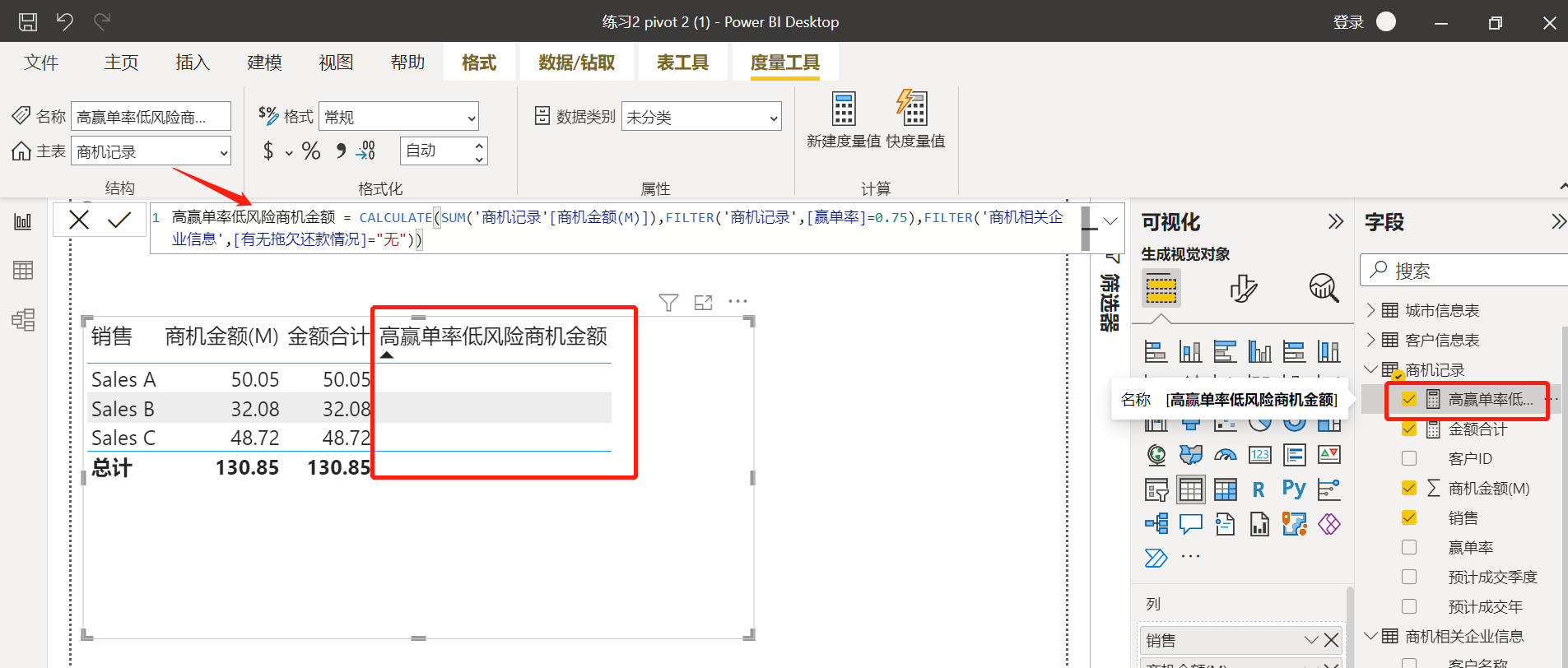Remove 销售 field from 列 well

[x=1331, y=640]
